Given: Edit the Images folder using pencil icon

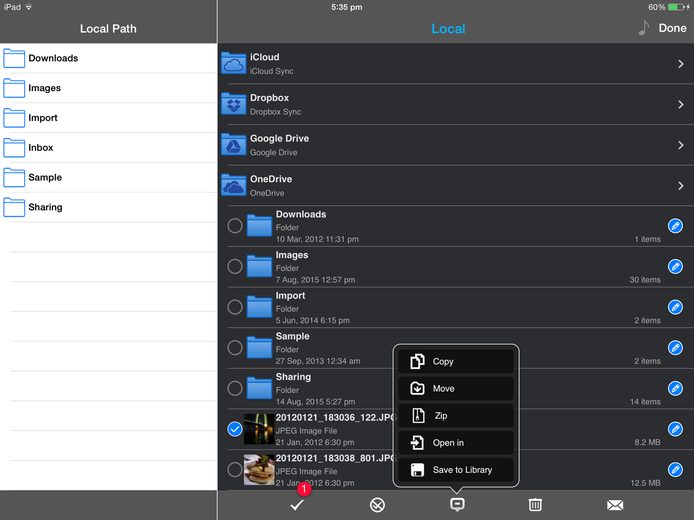Looking at the screenshot, I should pyautogui.click(x=675, y=266).
